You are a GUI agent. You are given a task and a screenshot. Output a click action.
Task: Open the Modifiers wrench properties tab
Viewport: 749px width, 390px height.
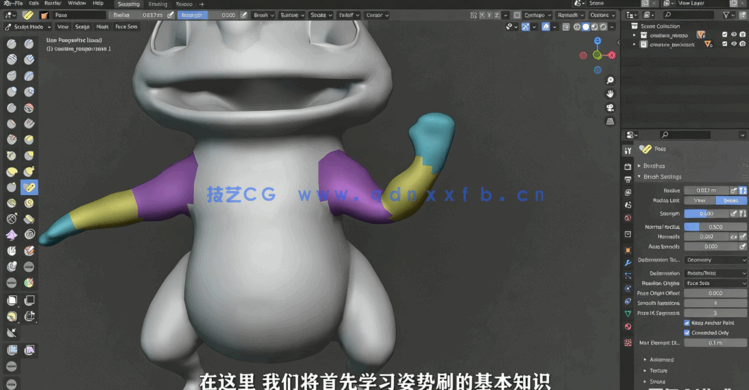point(628,263)
